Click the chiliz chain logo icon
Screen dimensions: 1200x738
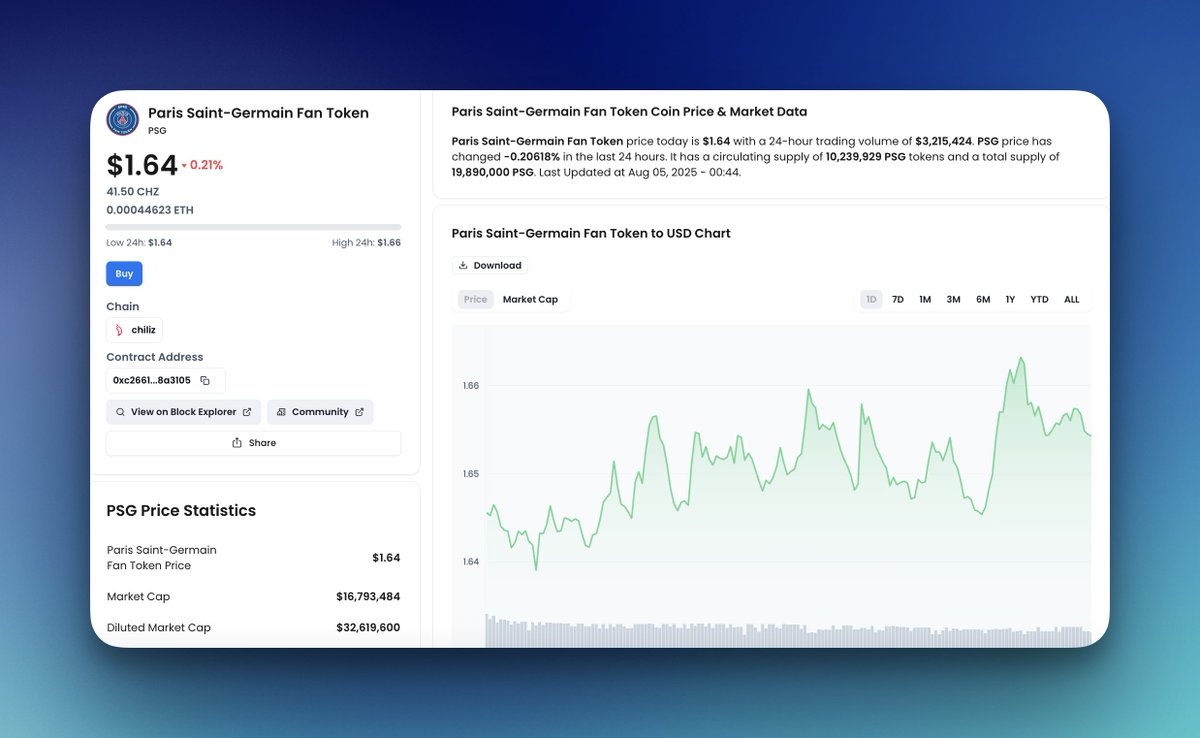pos(120,331)
